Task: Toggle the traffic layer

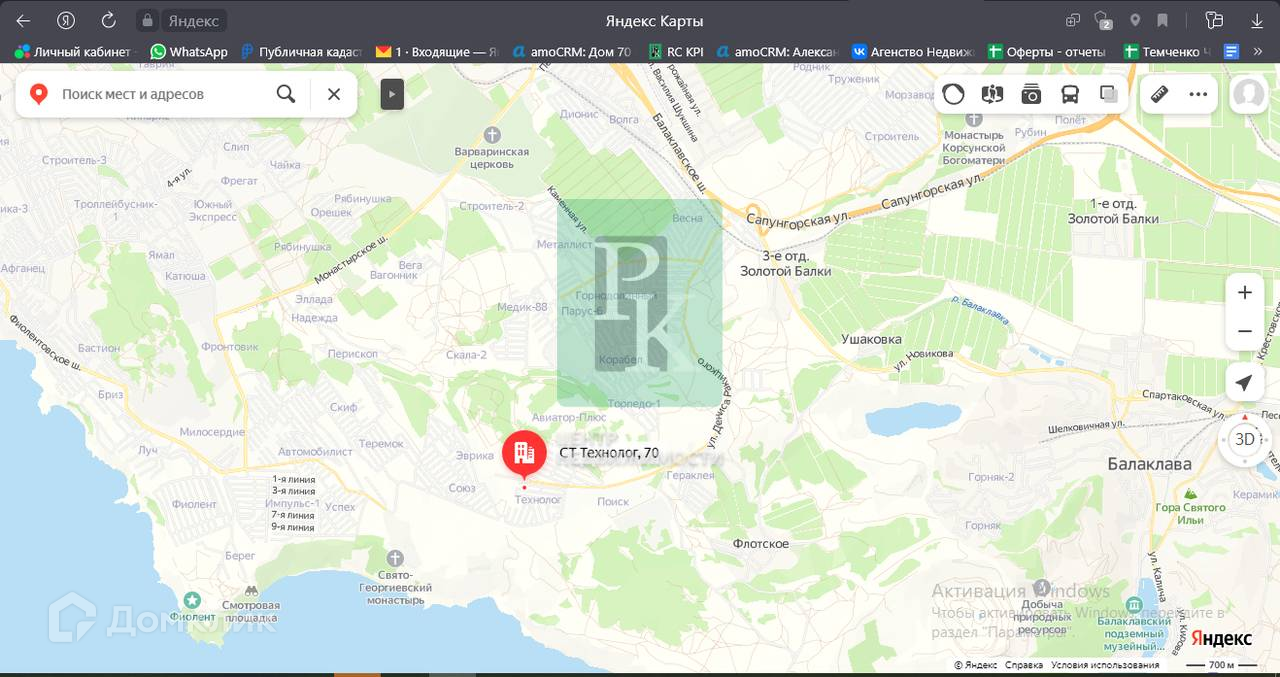Action: point(953,94)
